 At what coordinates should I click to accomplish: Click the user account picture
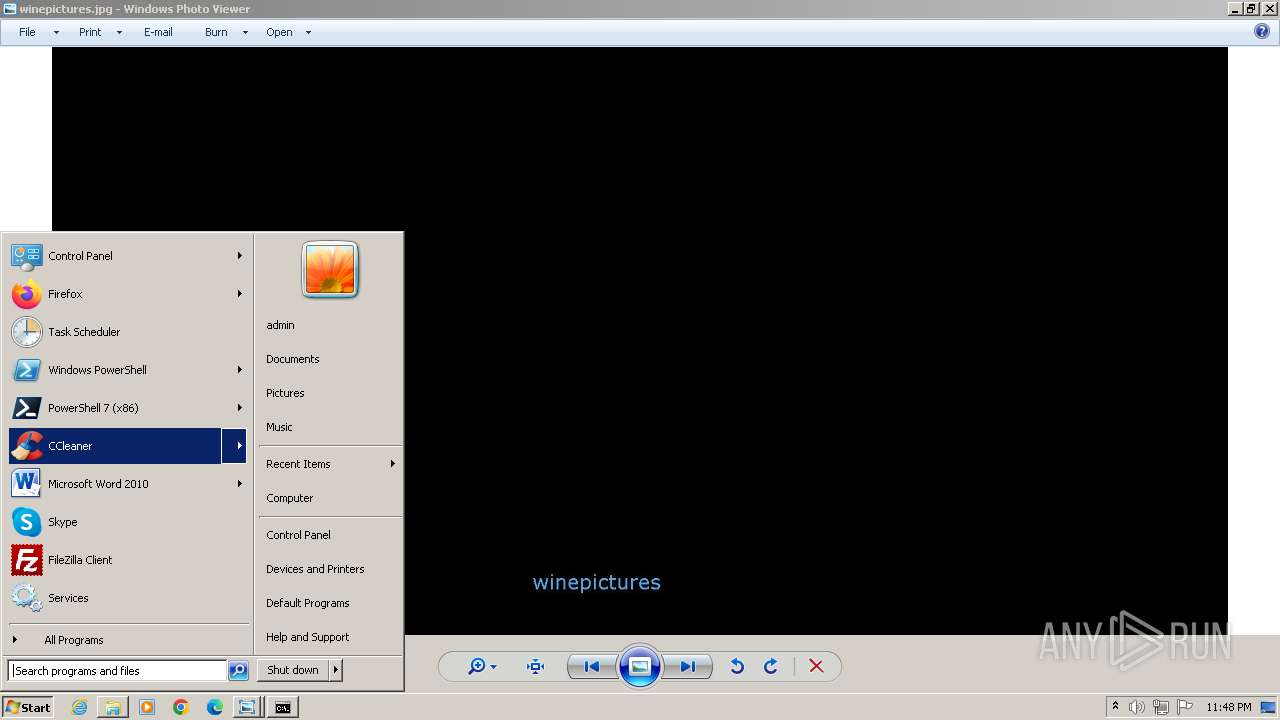coord(330,270)
